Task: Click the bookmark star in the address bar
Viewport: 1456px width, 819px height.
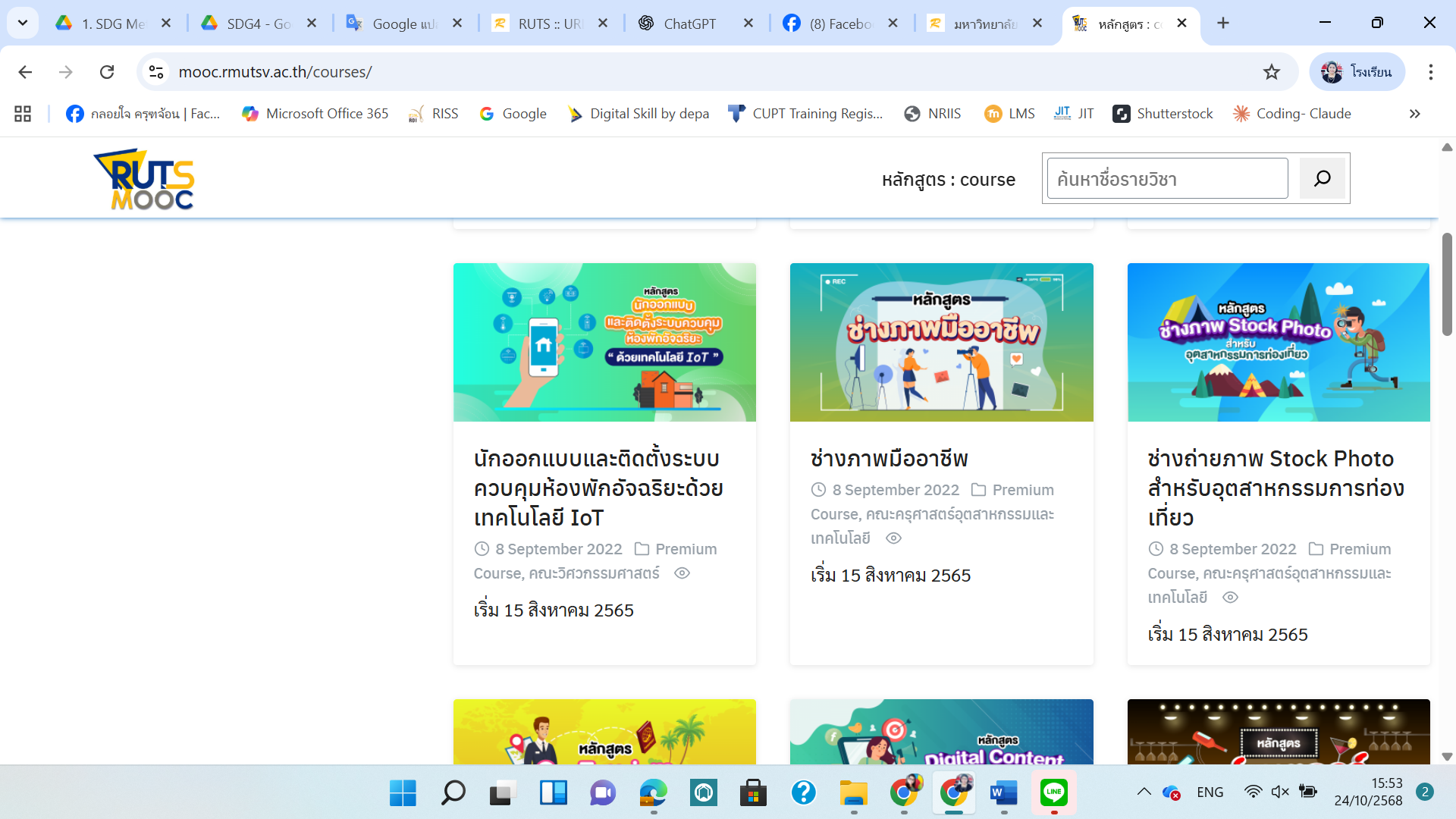Action: [x=1272, y=72]
